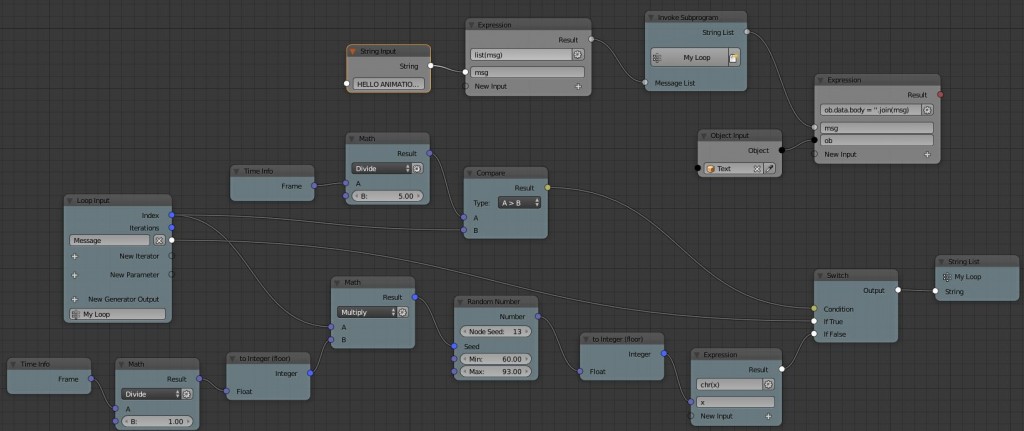Collapse the Random Number node
Screen dimensions: 1024x431
click(461, 301)
